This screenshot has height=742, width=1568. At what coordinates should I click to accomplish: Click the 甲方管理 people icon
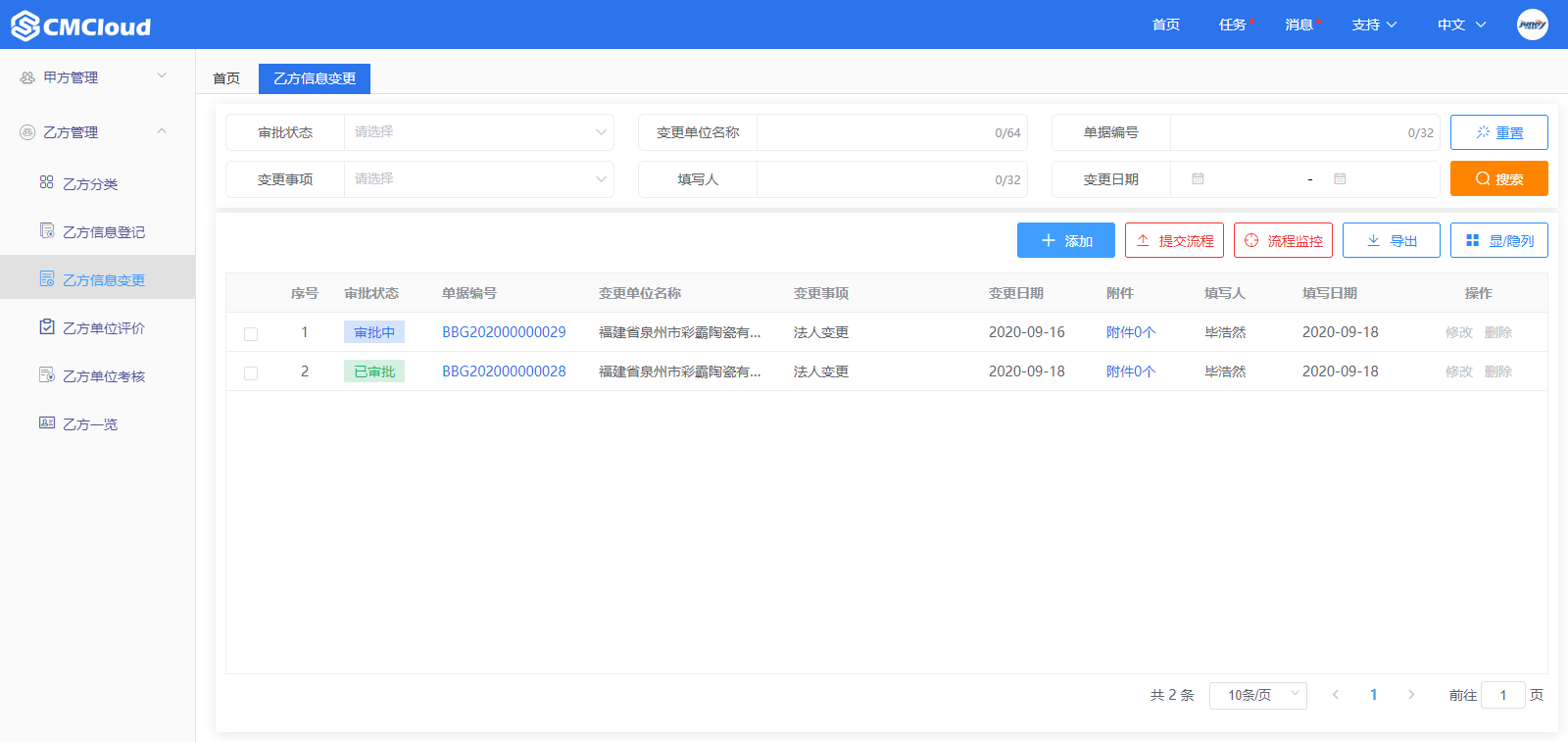[x=27, y=77]
